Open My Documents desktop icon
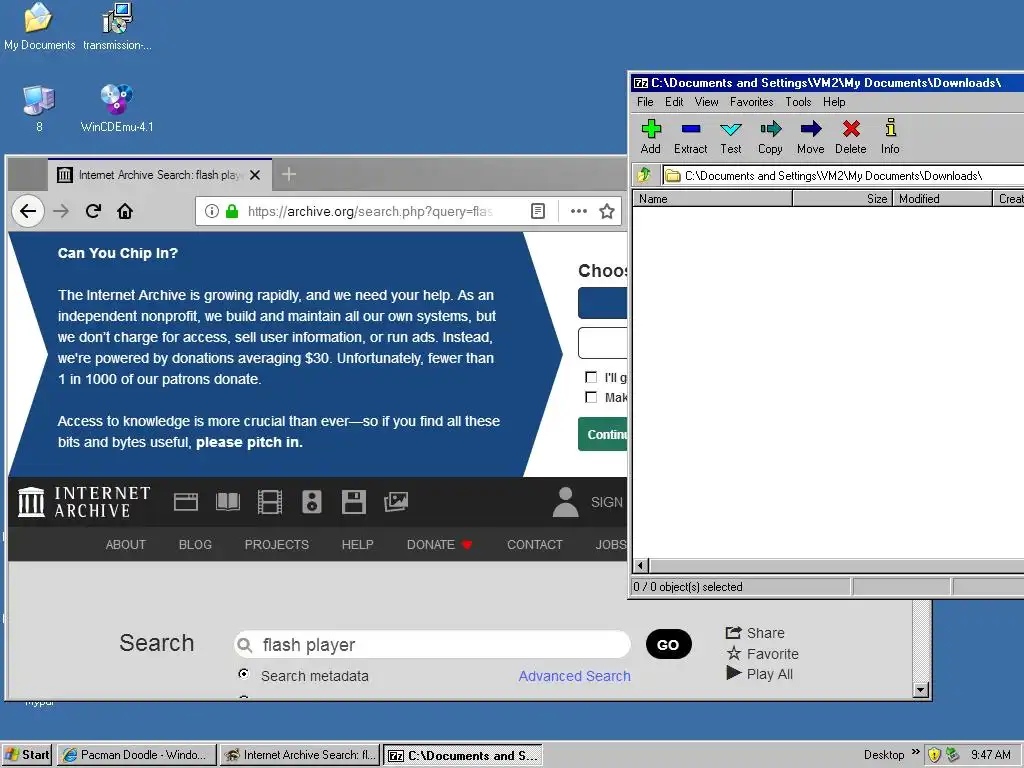This screenshot has width=1024, height=768. point(39,27)
